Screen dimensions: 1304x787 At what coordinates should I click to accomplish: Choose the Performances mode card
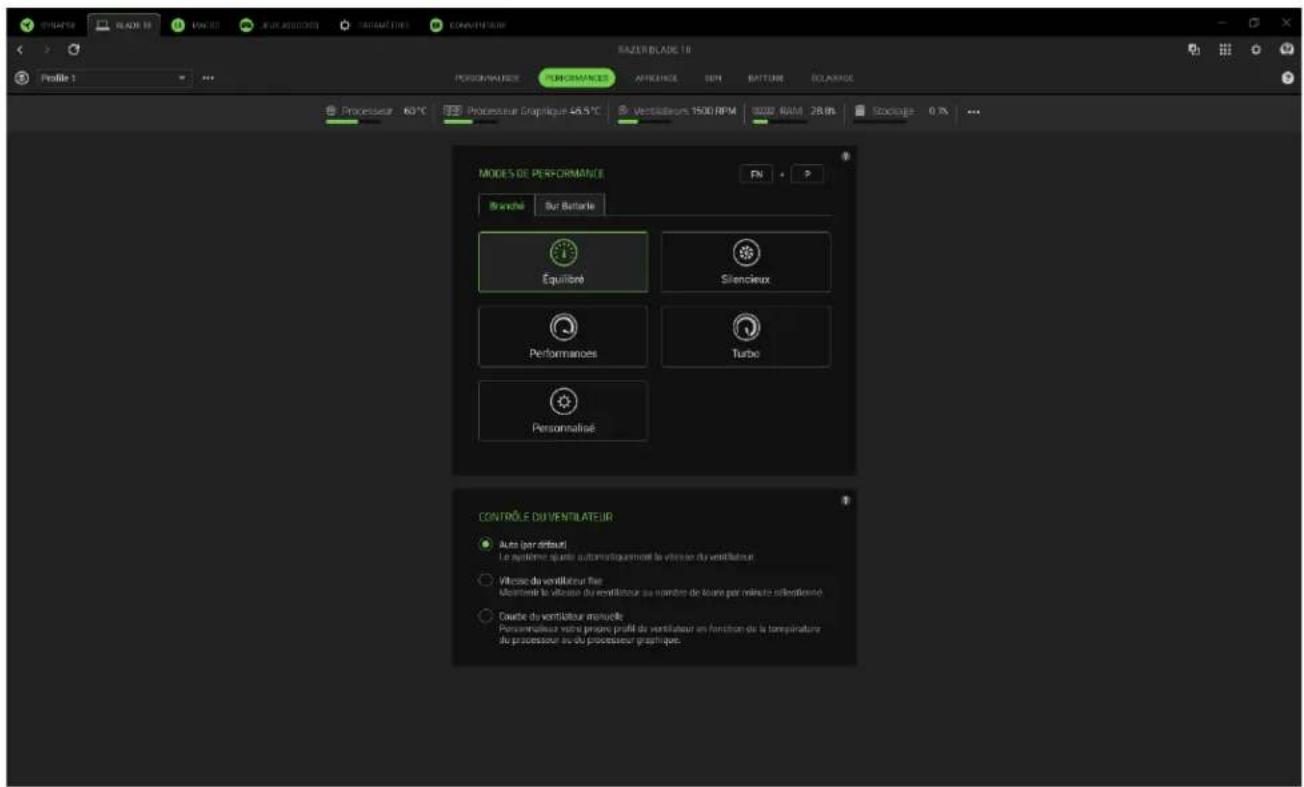pyautogui.click(x=563, y=336)
